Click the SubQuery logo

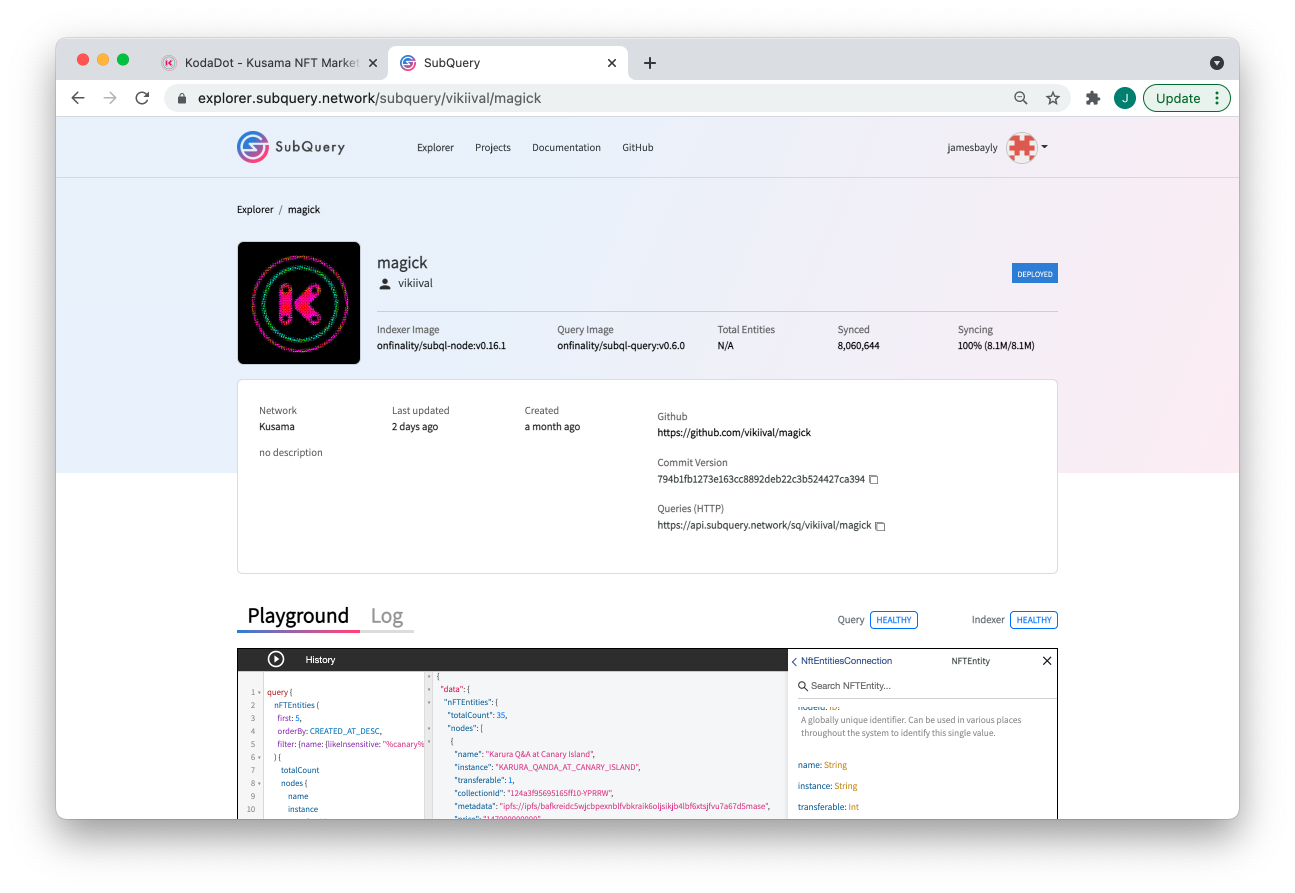(x=291, y=147)
